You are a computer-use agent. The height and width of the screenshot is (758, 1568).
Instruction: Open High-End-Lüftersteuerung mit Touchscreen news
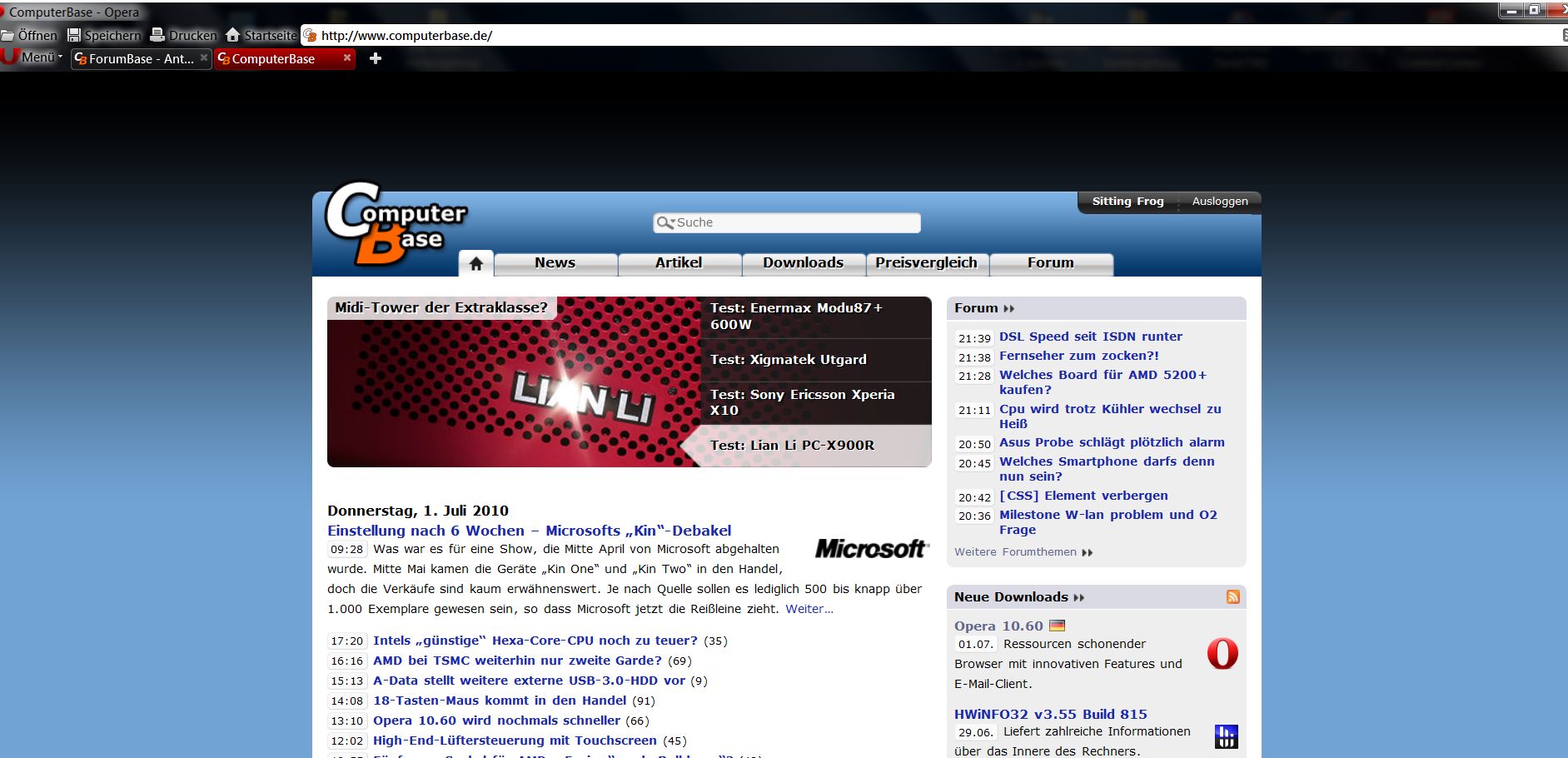click(x=515, y=741)
